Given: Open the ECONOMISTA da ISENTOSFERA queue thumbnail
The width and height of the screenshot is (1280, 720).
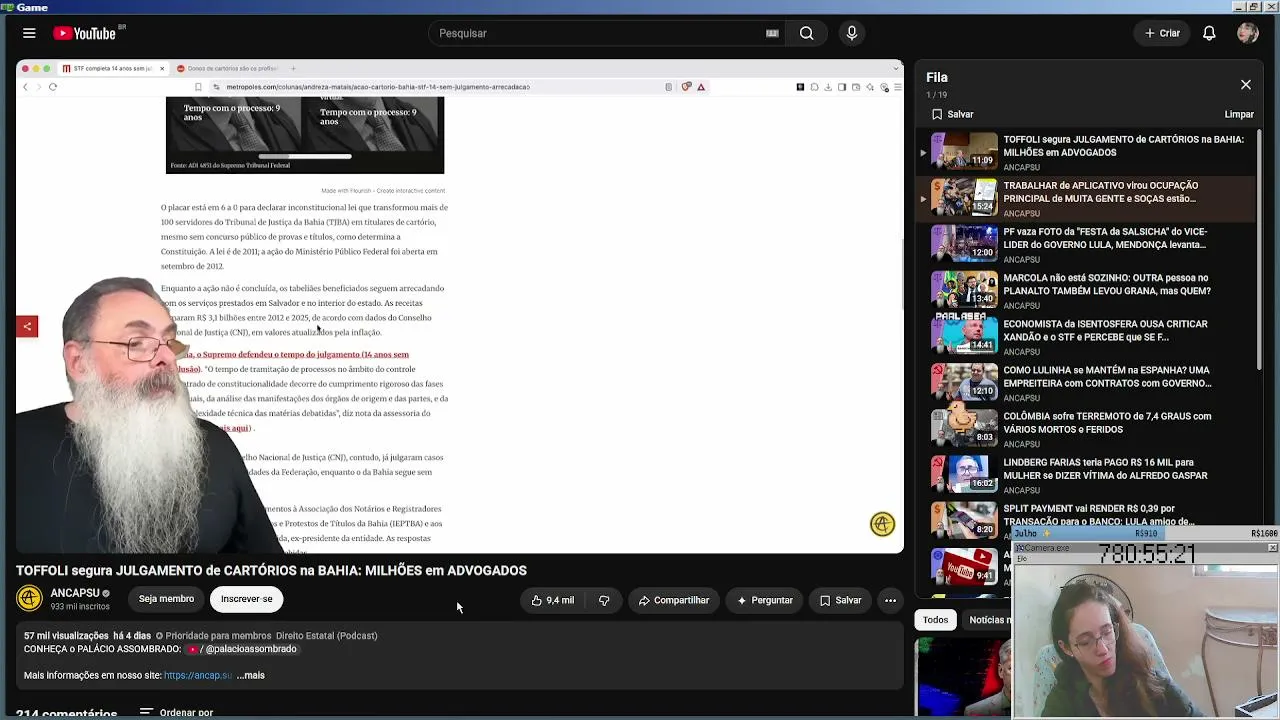Looking at the screenshot, I should point(964,335).
